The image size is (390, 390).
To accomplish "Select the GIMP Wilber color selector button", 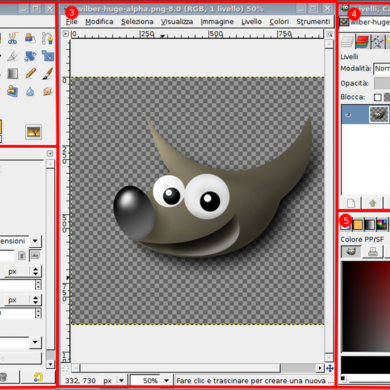I will (x=351, y=252).
